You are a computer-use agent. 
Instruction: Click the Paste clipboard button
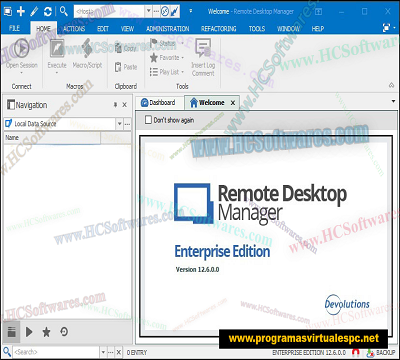(x=126, y=67)
